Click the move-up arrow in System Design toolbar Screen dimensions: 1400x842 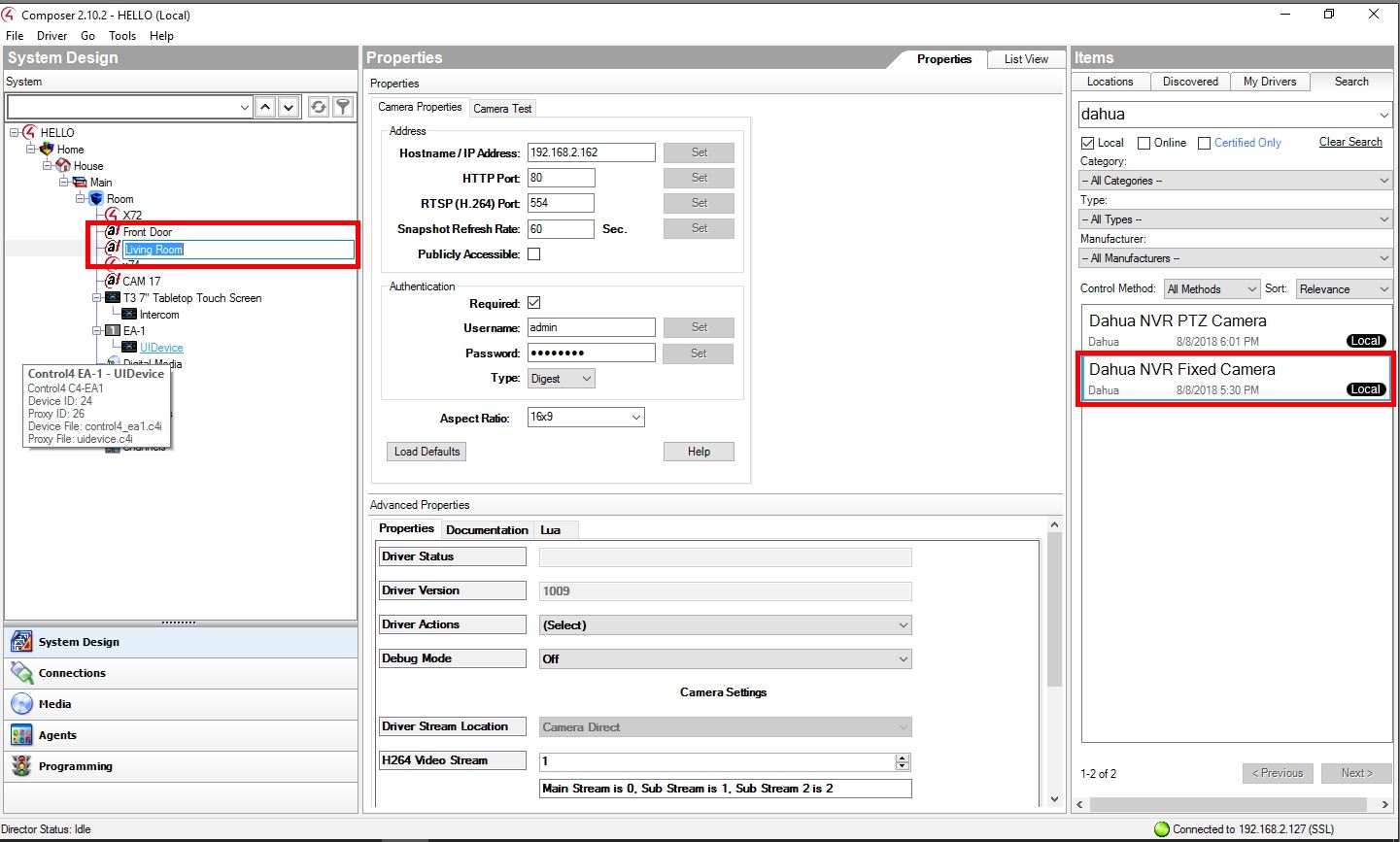(x=265, y=107)
